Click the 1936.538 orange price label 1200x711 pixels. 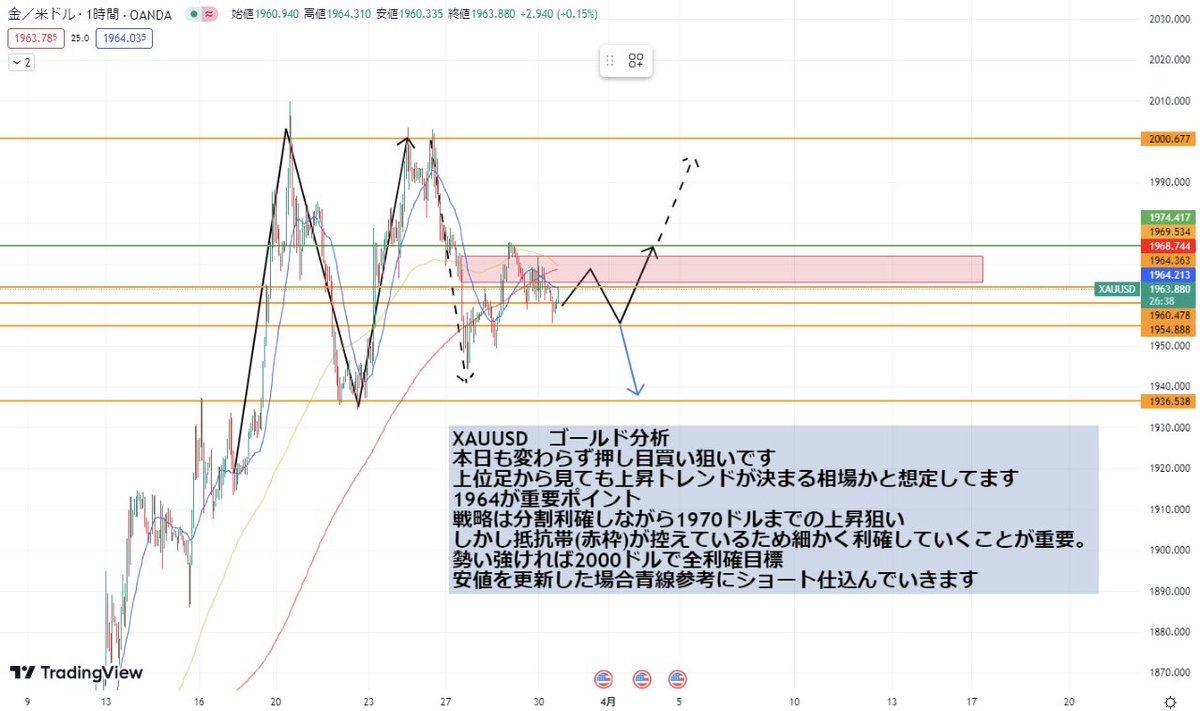point(1168,401)
